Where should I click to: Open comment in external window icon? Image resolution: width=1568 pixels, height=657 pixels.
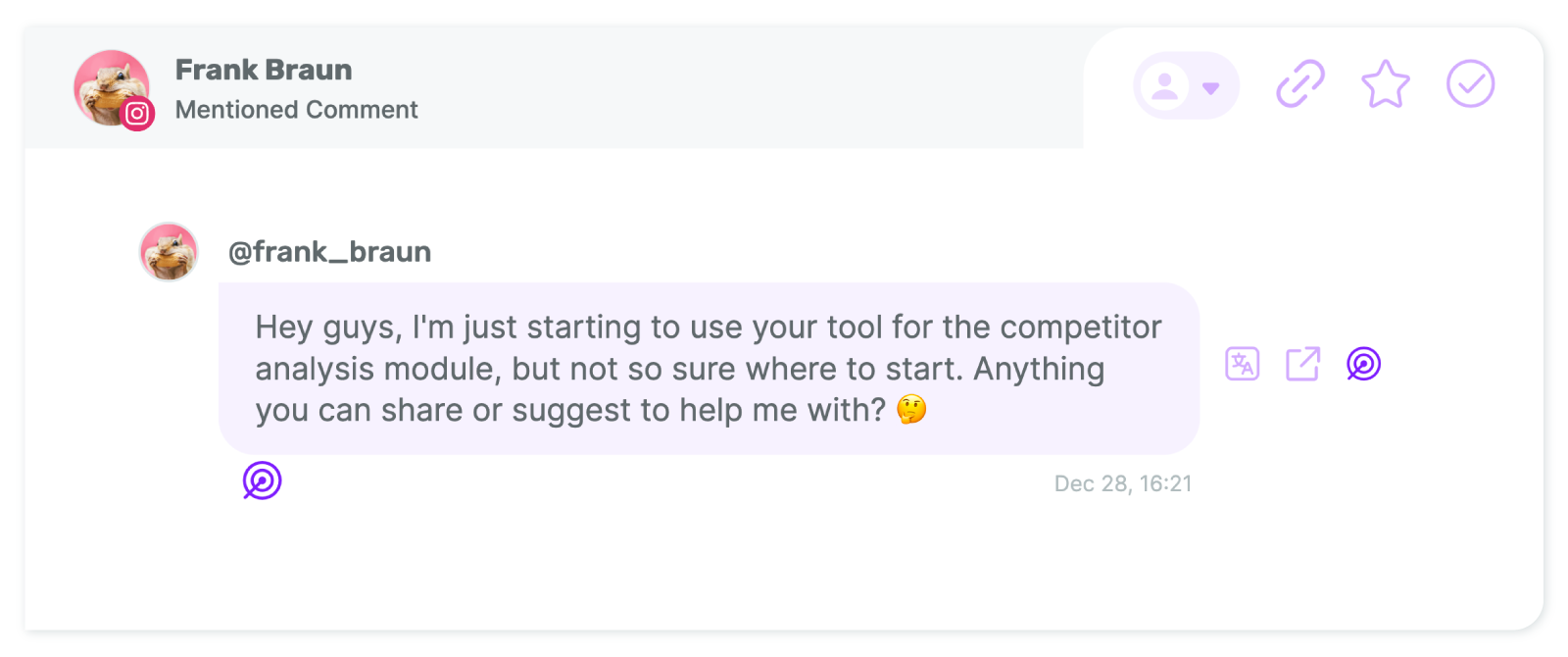pyautogui.click(x=1302, y=364)
